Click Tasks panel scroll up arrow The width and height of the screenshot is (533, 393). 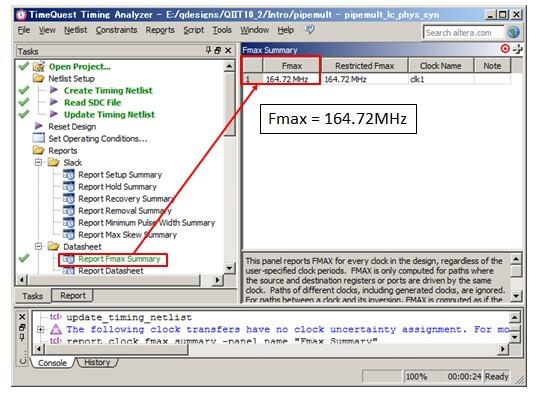click(x=229, y=66)
